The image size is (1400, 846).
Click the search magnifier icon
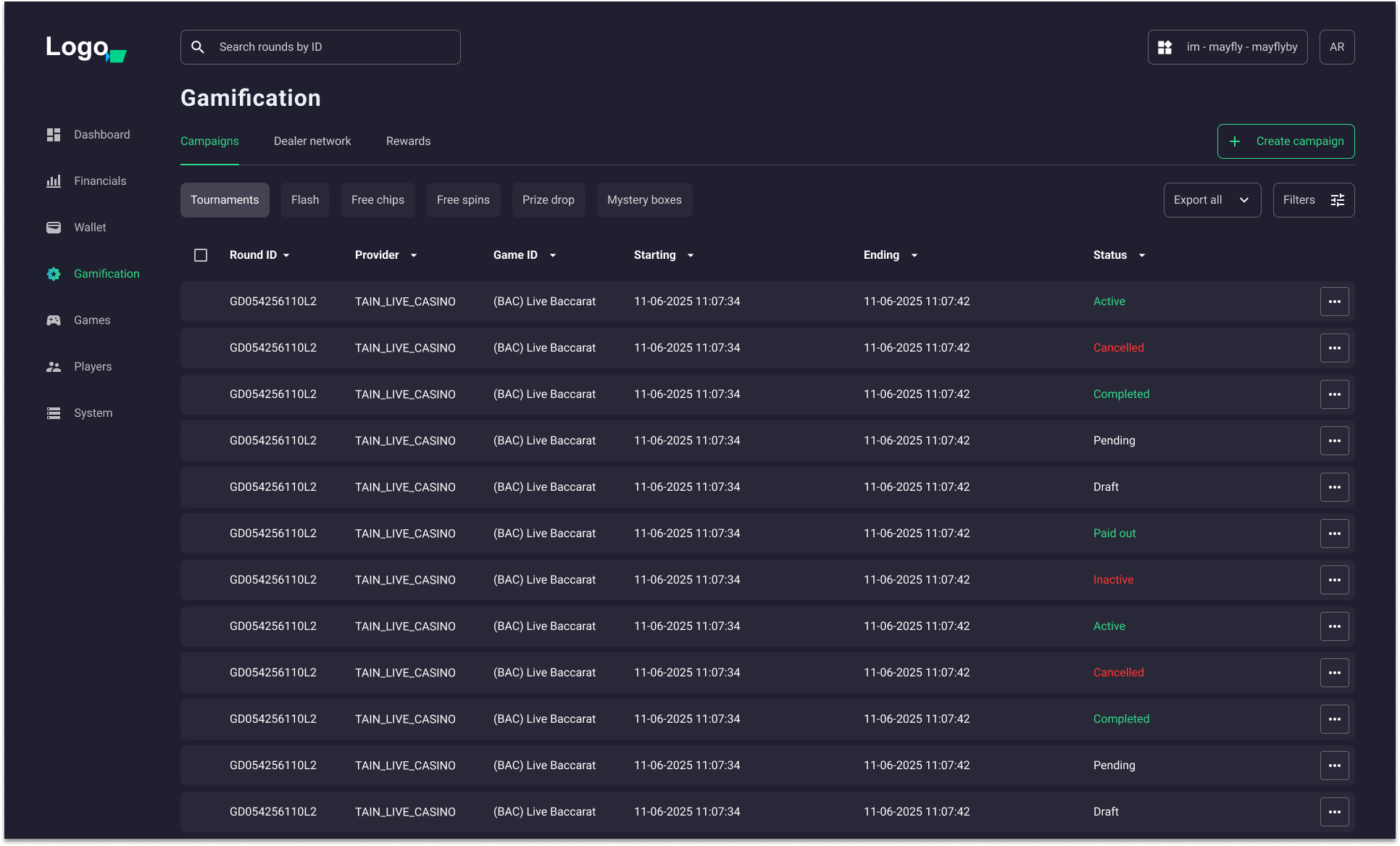[x=197, y=46]
